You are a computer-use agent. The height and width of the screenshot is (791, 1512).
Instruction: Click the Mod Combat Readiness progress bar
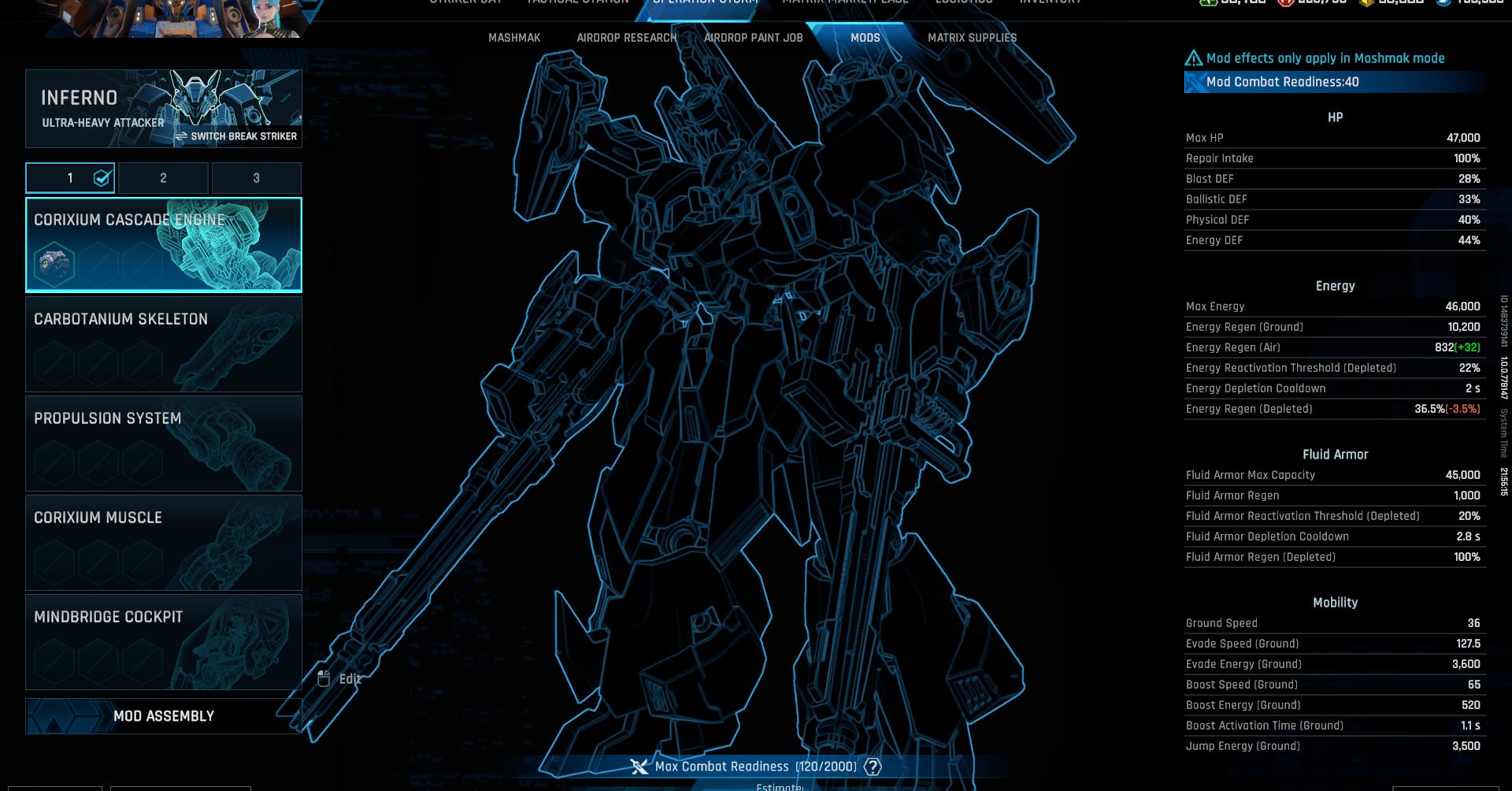[x=1334, y=81]
